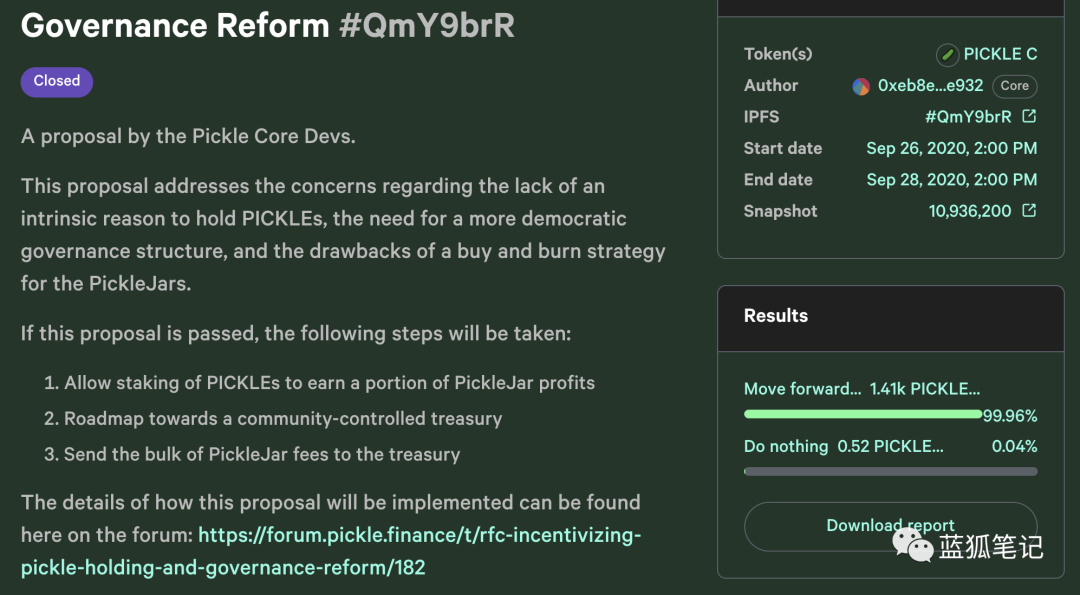Click the Do nothing gray progress bar
The width and height of the screenshot is (1080, 595).
point(891,472)
